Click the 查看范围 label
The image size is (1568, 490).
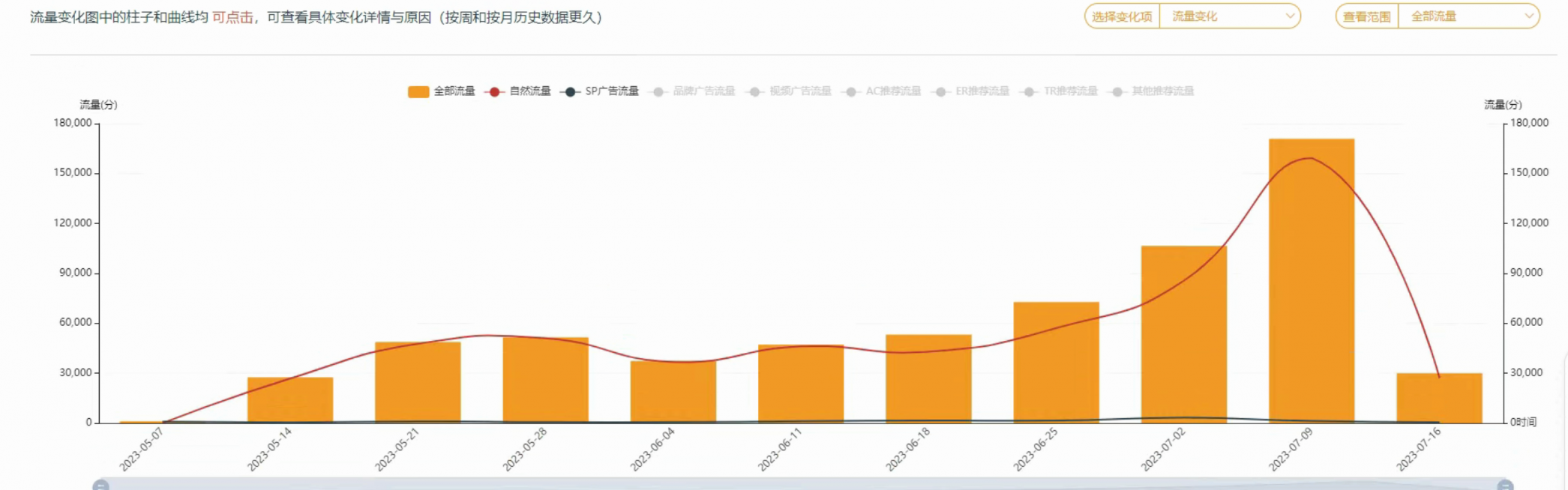[x=1366, y=16]
